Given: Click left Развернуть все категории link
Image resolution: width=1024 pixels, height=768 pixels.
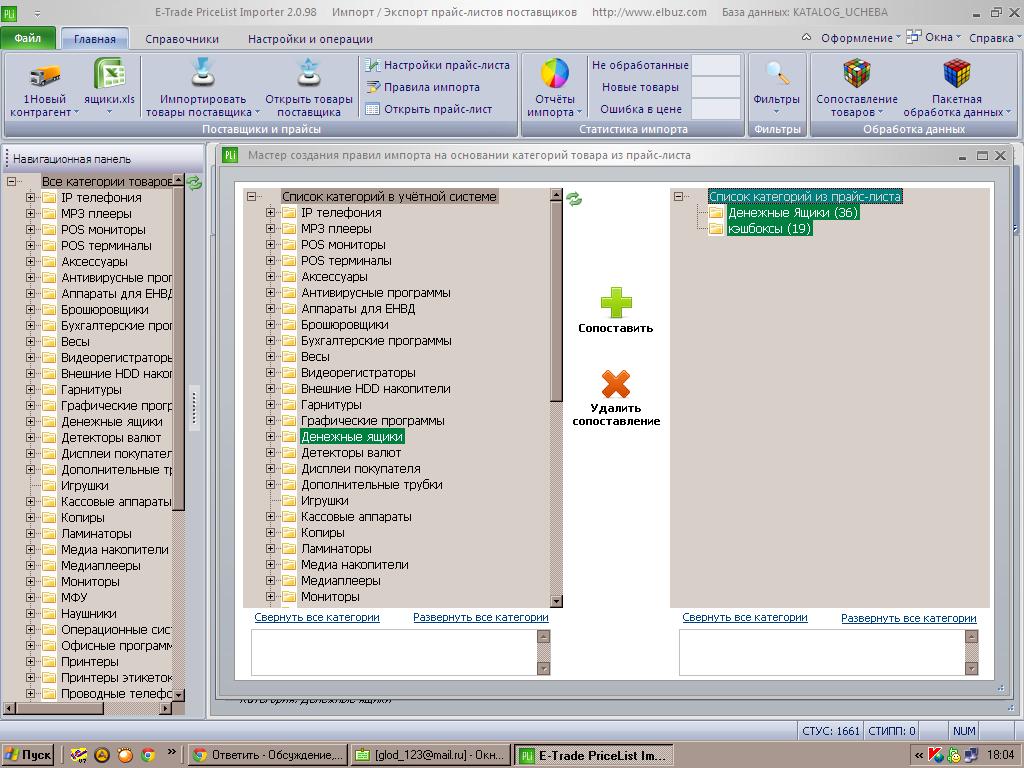Looking at the screenshot, I should 481,617.
